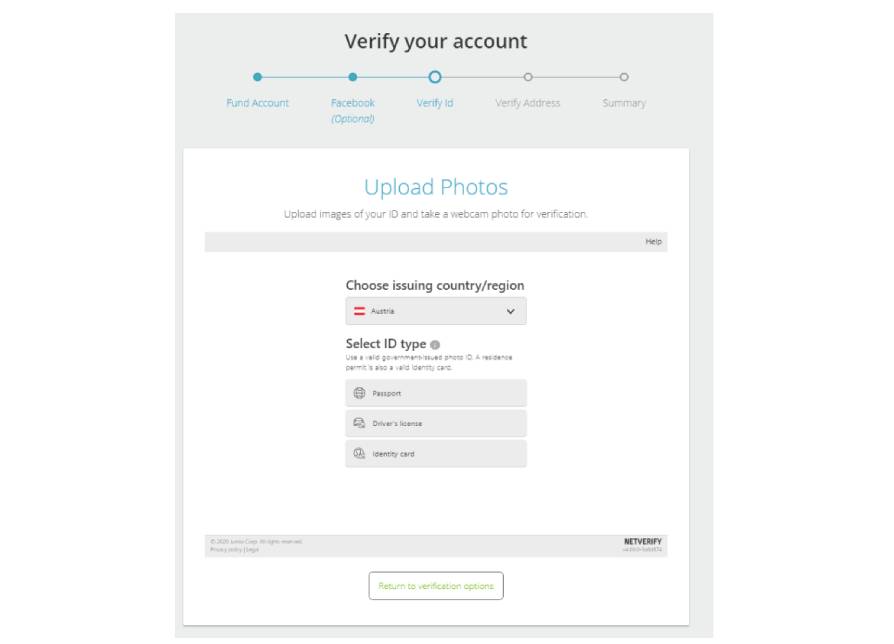
Task: Open the Austria country selector
Action: [x=436, y=310]
